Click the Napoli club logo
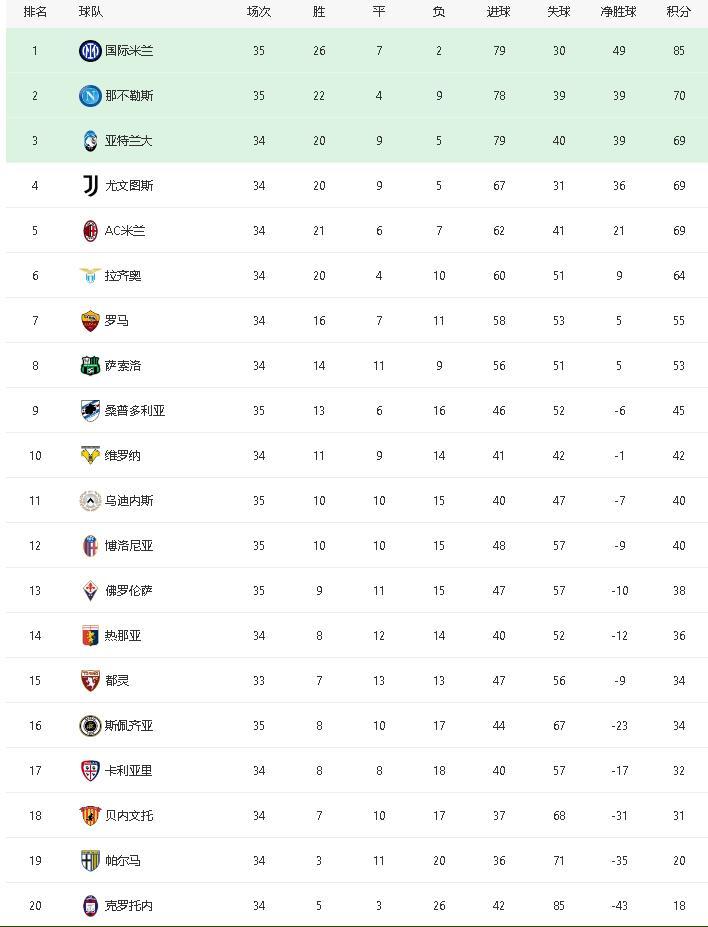The image size is (708, 927). pyautogui.click(x=90, y=96)
